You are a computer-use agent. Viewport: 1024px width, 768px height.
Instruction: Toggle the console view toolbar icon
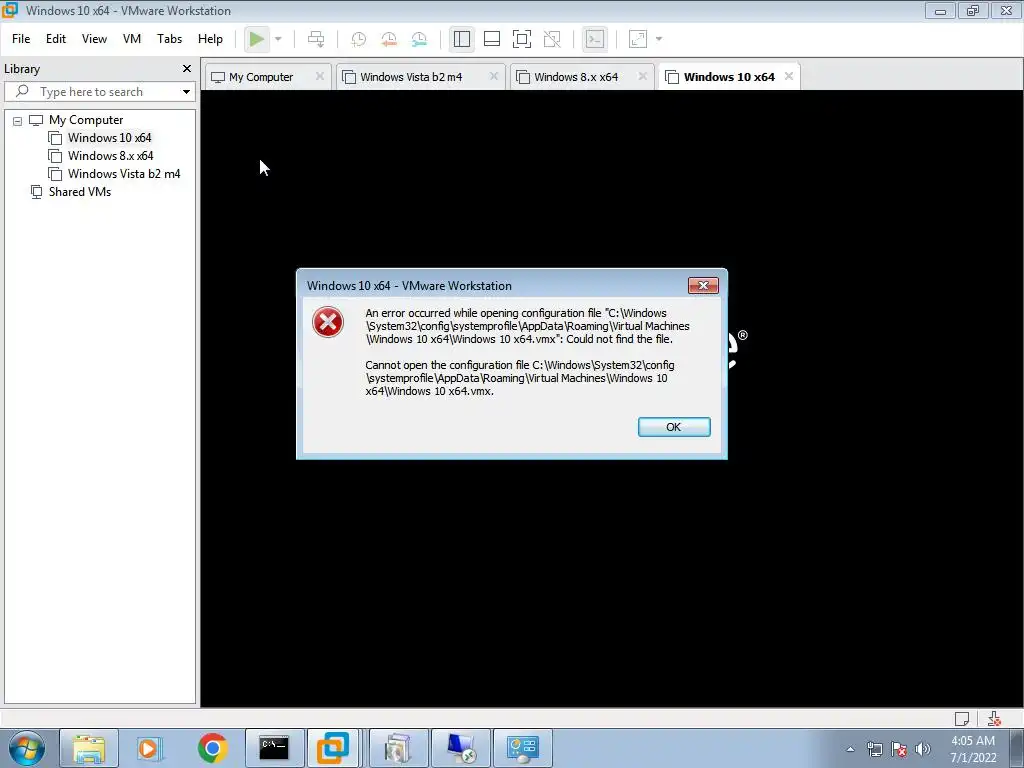595,39
